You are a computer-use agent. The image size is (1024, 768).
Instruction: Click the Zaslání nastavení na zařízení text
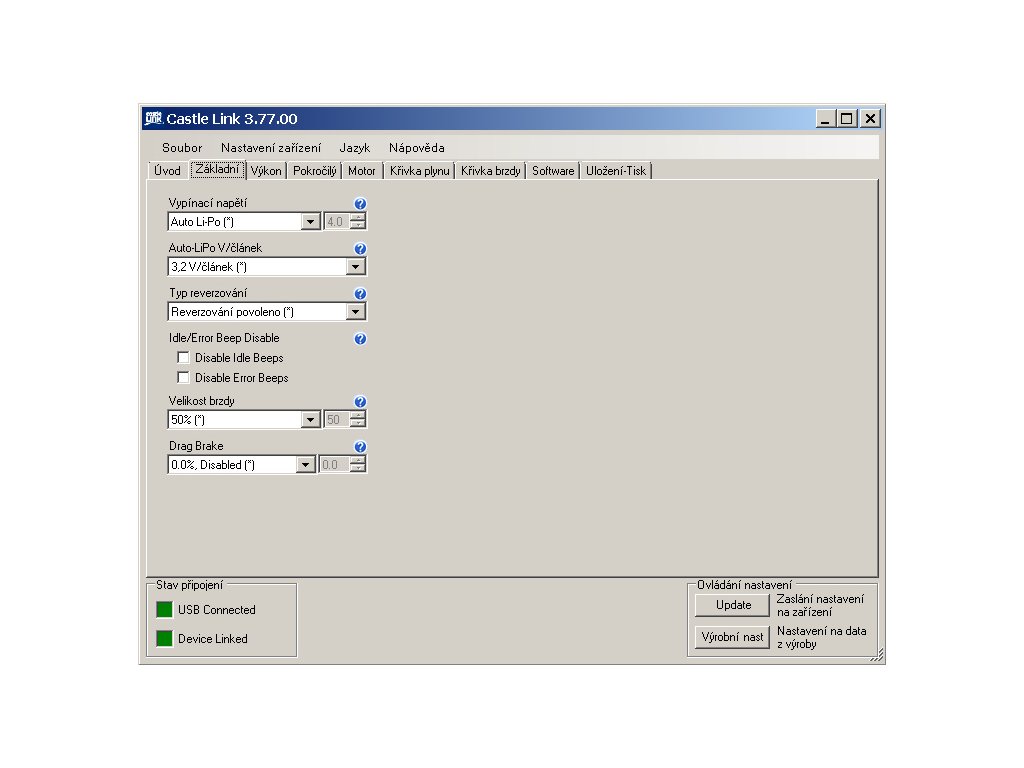pyautogui.click(x=820, y=605)
